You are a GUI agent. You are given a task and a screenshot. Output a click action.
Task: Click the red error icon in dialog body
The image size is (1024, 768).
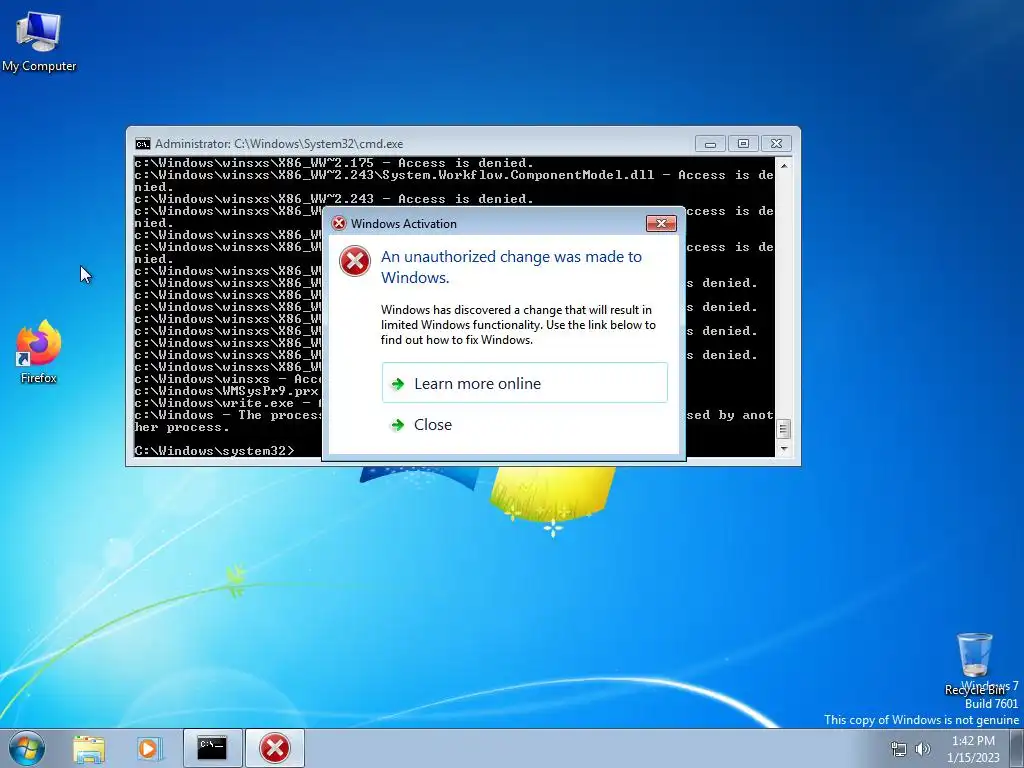tap(355, 261)
